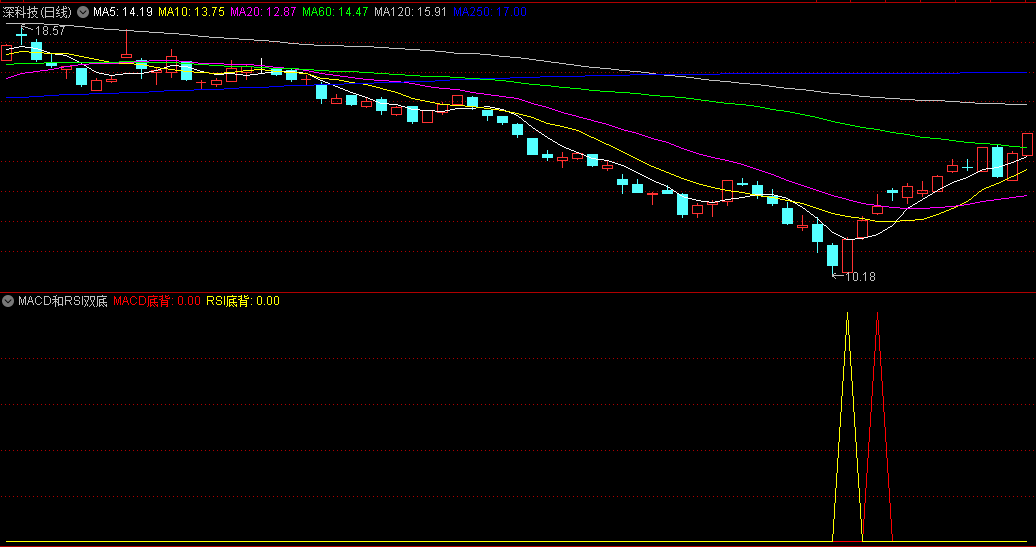Click the yellow RSI divergence signal peak
This screenshot has width=1036, height=547.
[x=848, y=313]
